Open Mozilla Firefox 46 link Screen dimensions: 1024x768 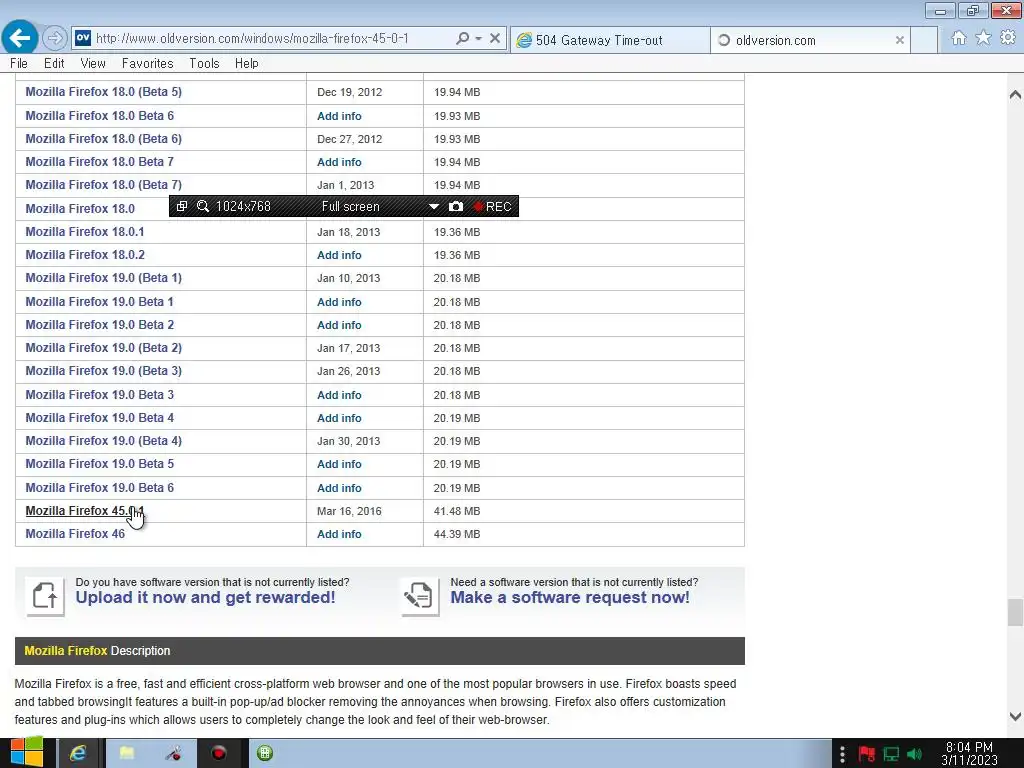click(74, 534)
